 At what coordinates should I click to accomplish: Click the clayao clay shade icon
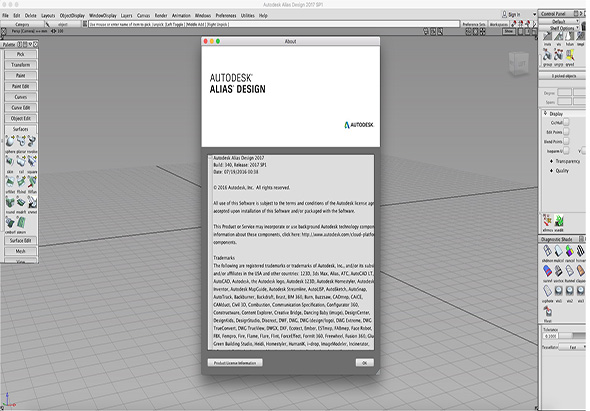click(x=581, y=271)
